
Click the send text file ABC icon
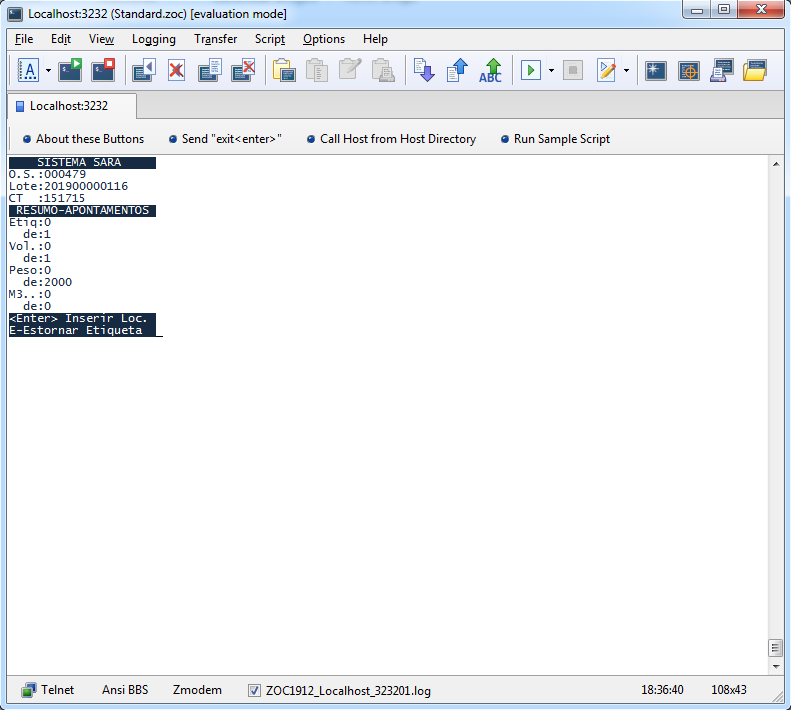coord(490,70)
